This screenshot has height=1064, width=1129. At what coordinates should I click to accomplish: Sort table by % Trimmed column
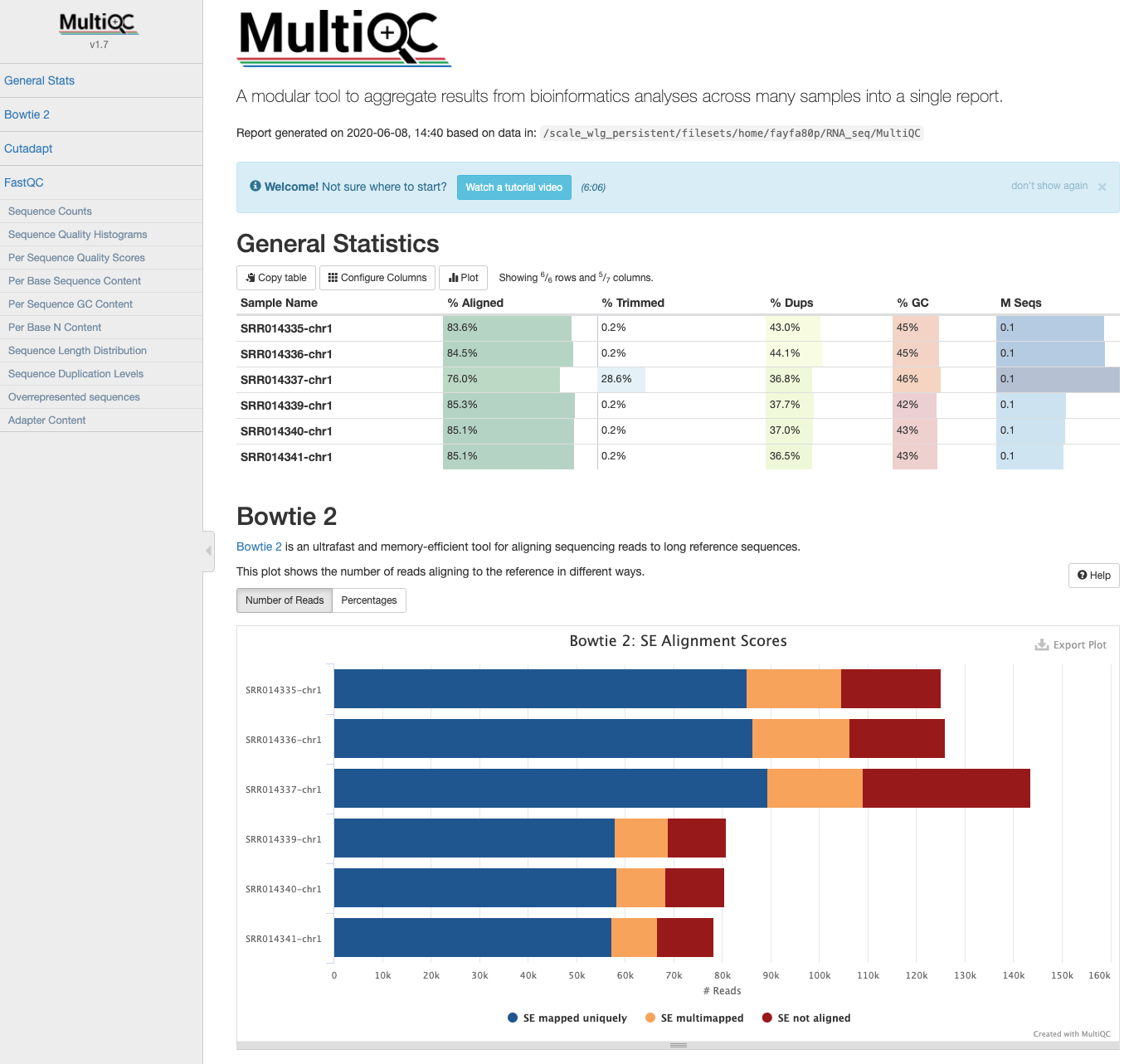tap(633, 303)
